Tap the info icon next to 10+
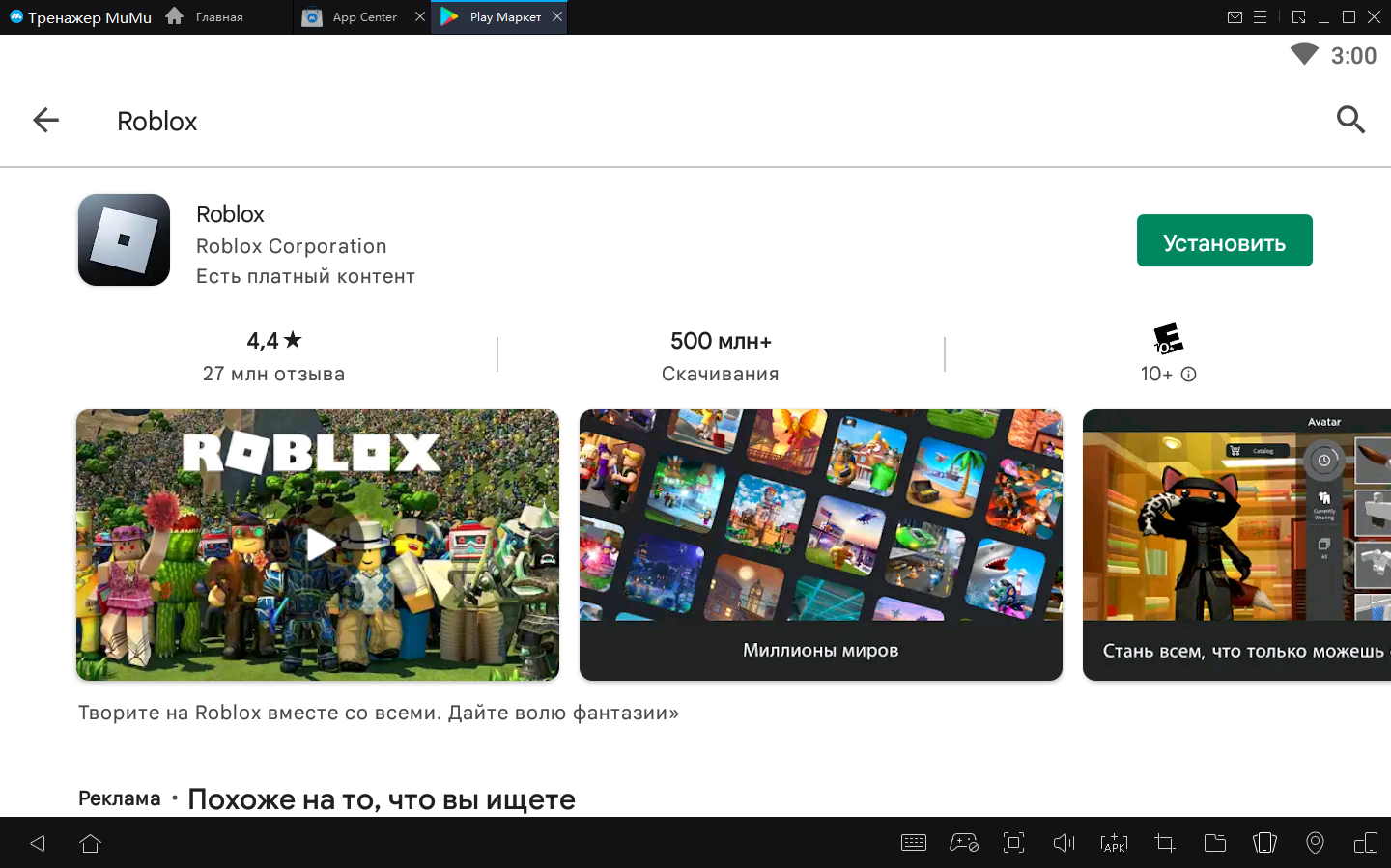Viewport: 1391px width, 868px height. (1188, 375)
